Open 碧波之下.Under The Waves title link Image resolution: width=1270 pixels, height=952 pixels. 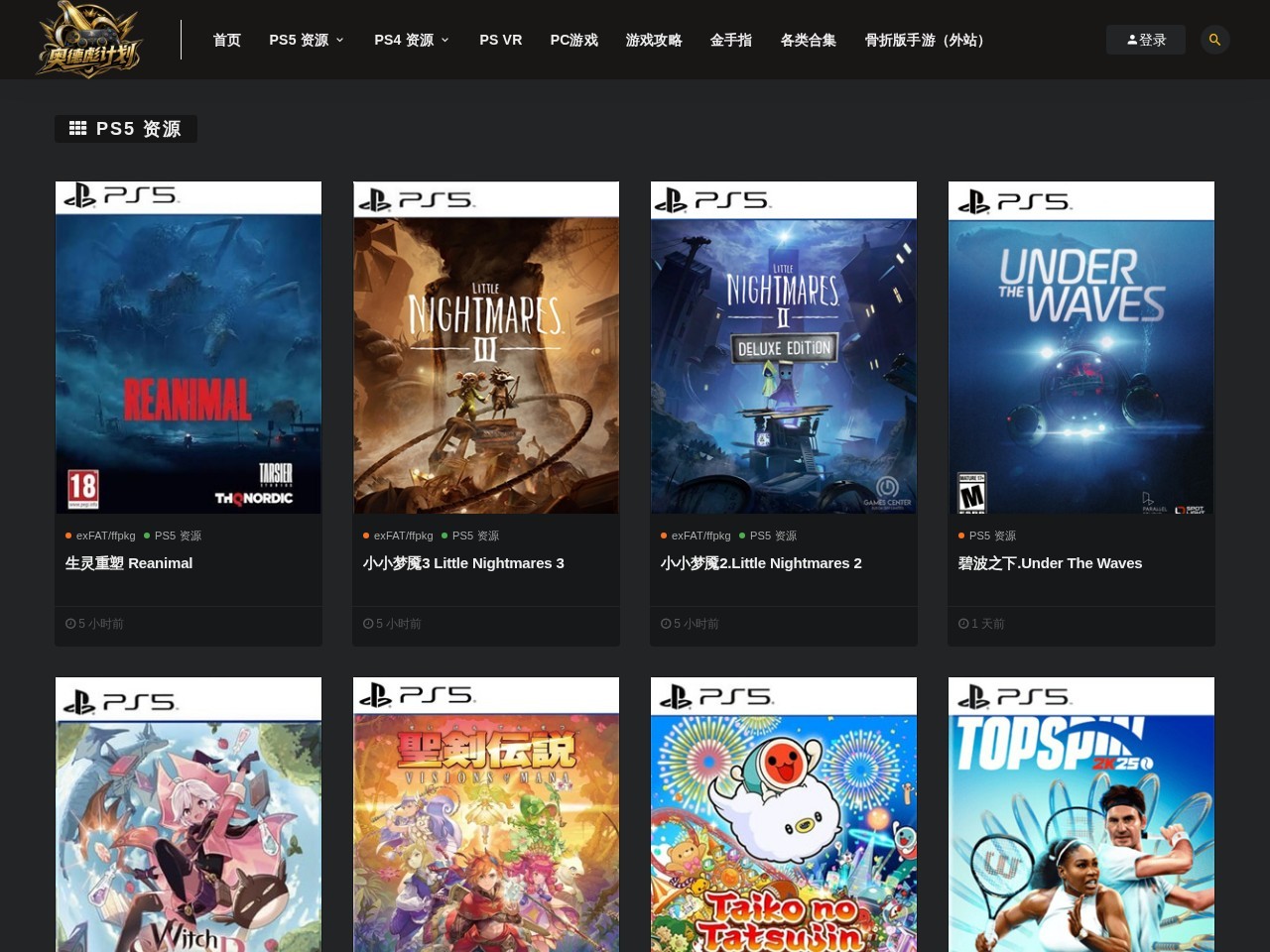coord(1050,563)
